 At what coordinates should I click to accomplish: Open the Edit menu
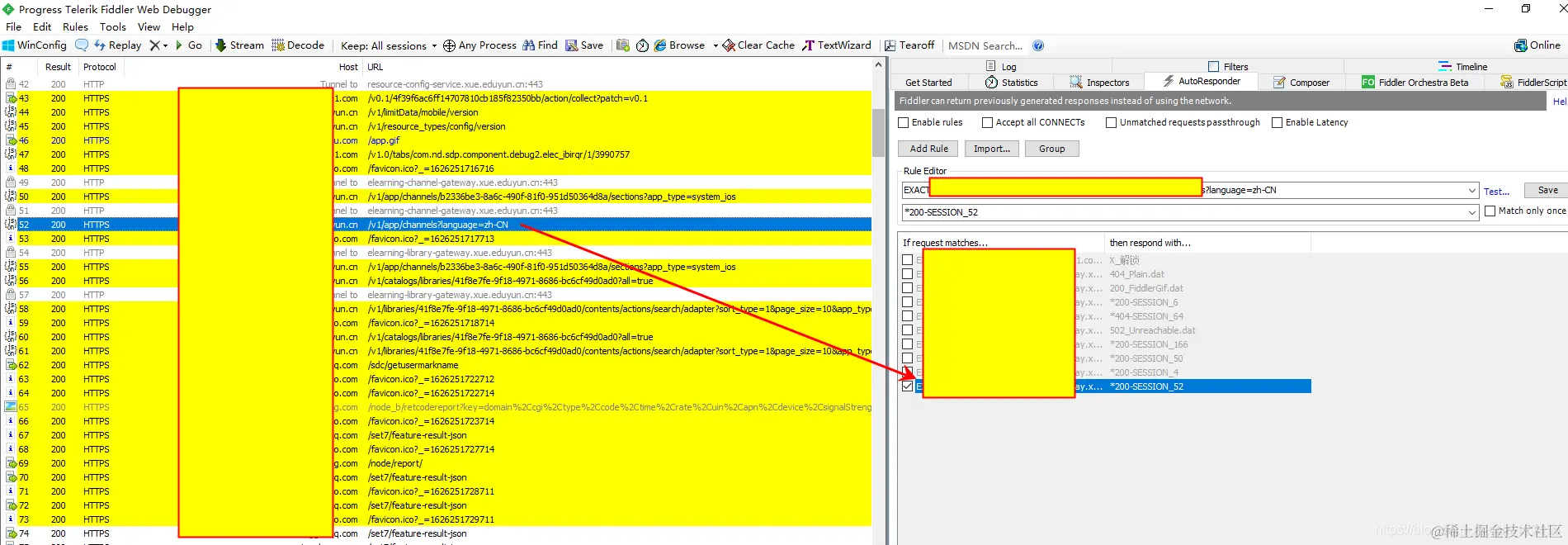tap(42, 26)
